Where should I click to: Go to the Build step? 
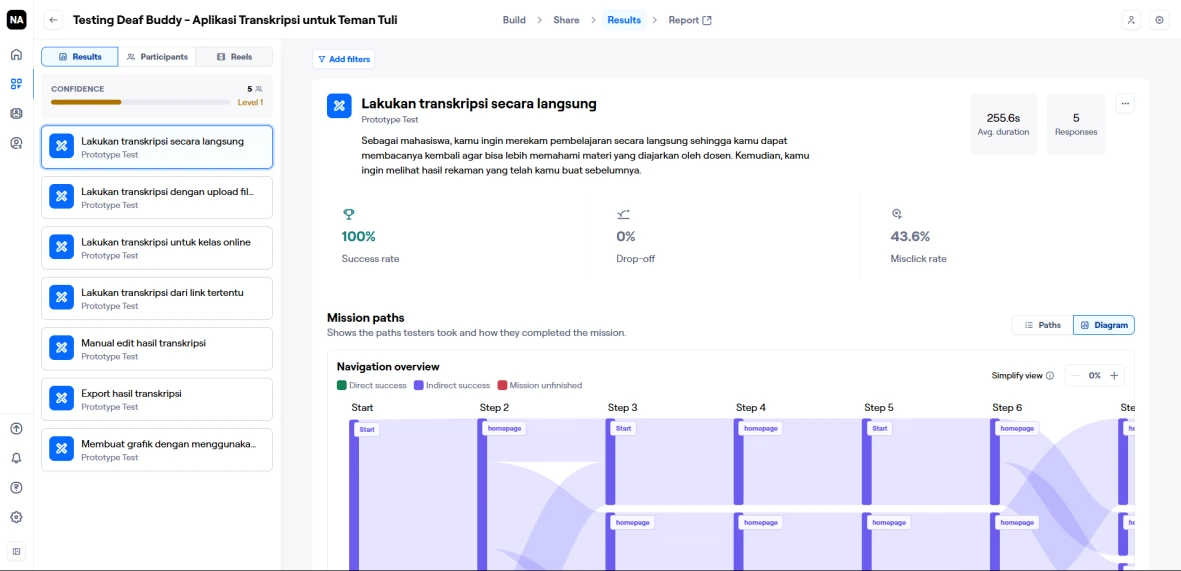coord(514,20)
